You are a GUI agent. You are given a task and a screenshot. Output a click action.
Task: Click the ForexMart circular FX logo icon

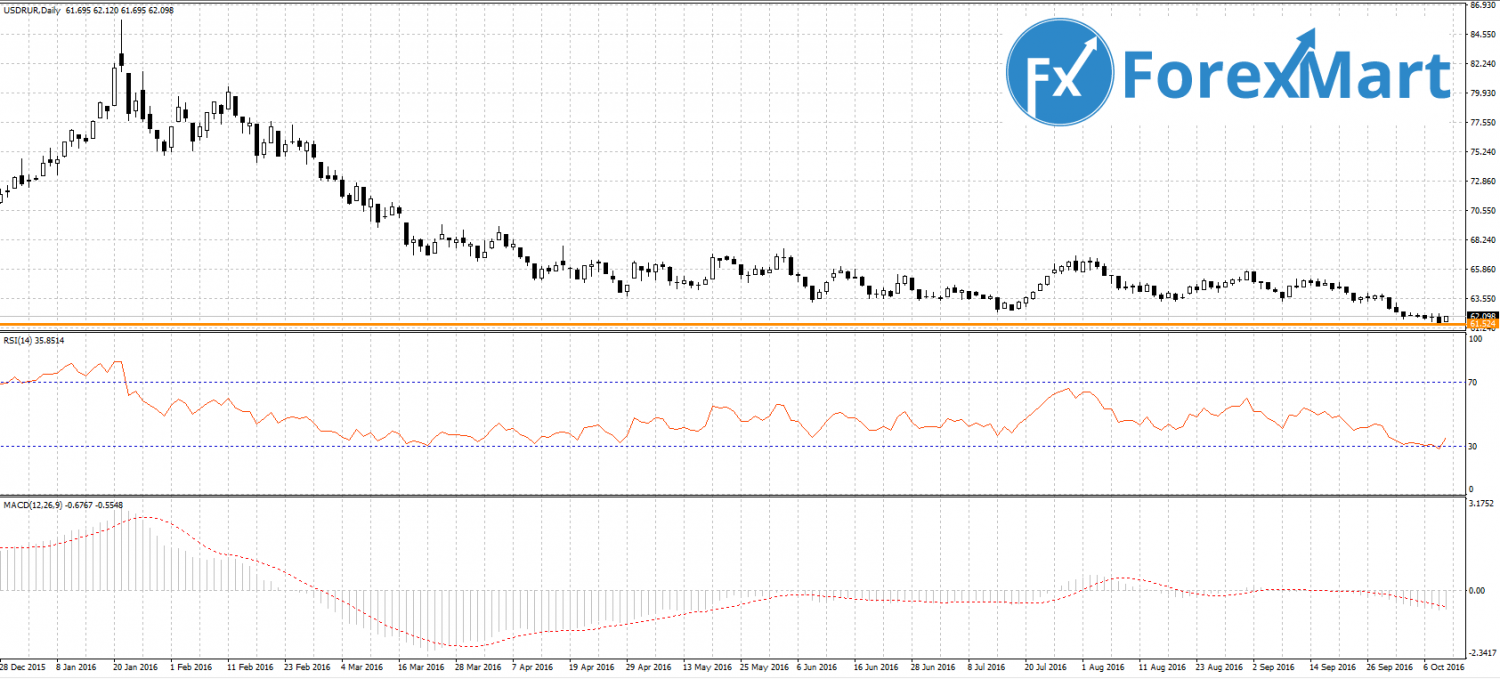(x=1060, y=73)
